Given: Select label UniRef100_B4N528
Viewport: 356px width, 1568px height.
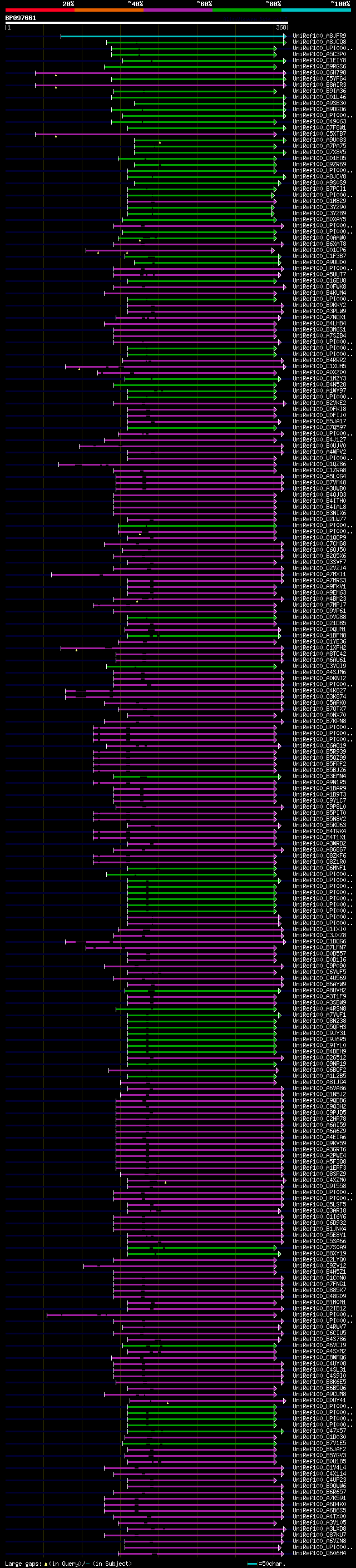Looking at the screenshot, I should tap(319, 385).
